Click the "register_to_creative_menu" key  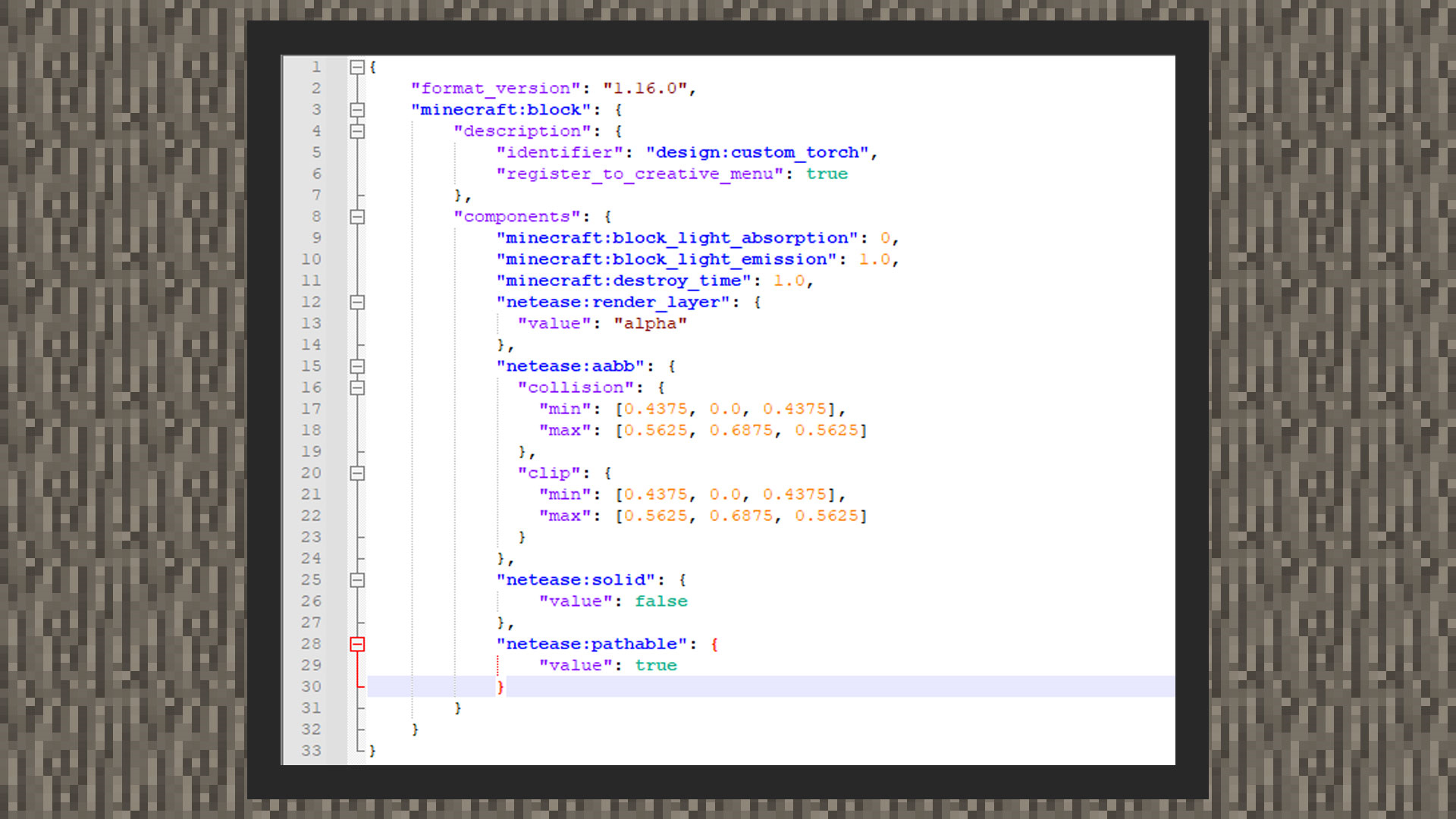639,174
